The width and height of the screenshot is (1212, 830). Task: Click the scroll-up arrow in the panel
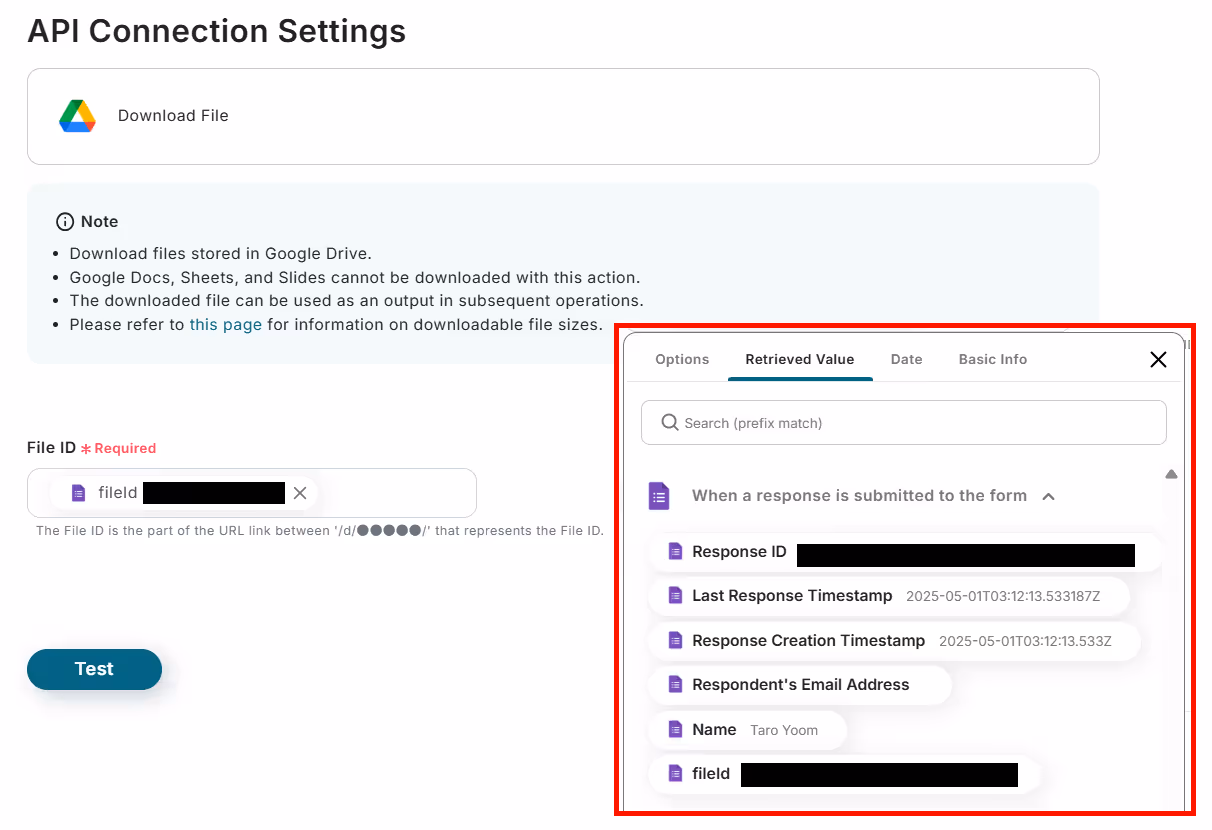1171,474
